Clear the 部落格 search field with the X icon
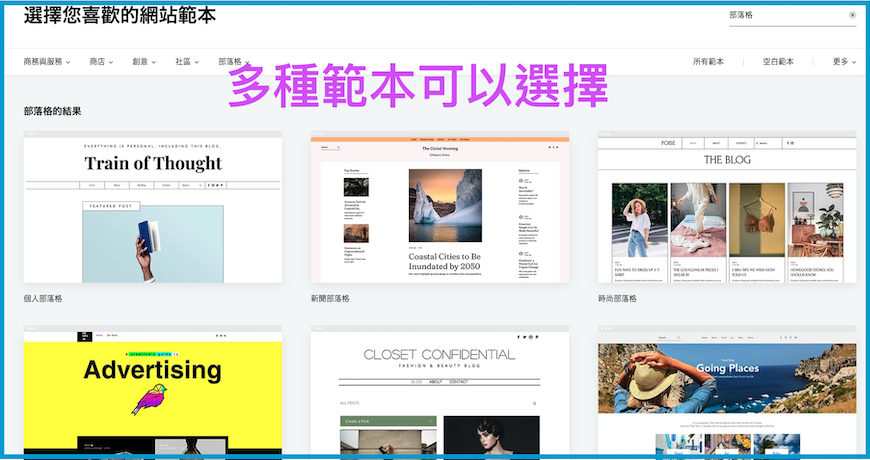 852,16
